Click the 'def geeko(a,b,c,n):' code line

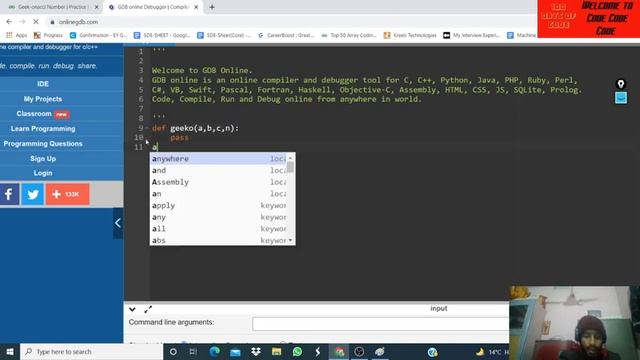point(196,128)
